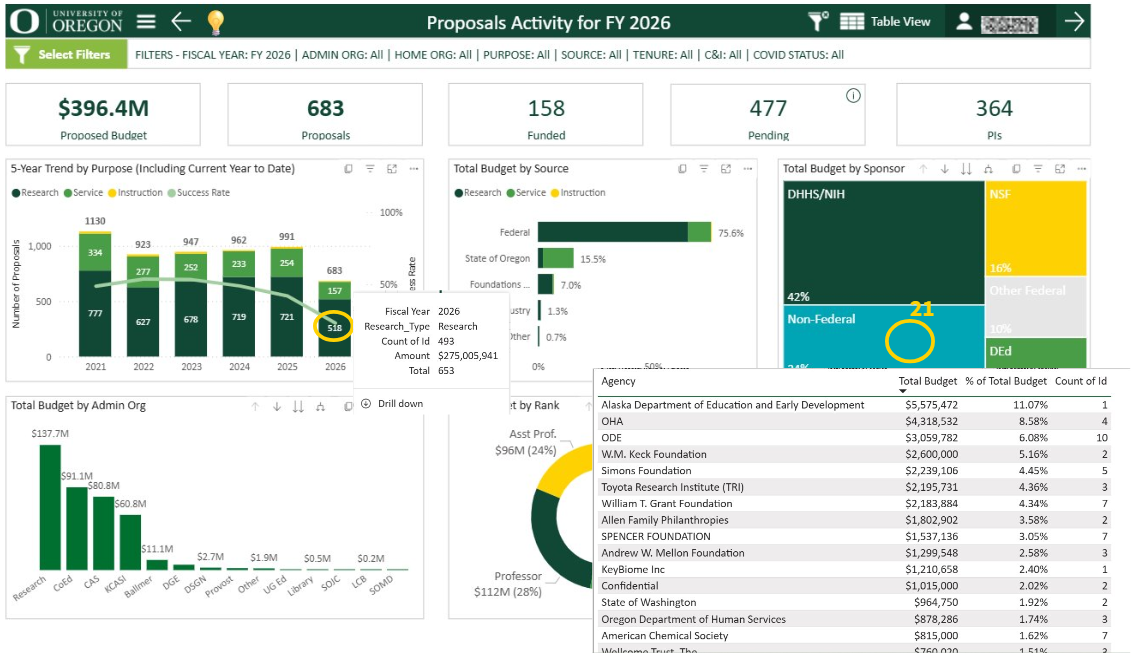Select the KCASI bar in Admin Org chart

click(x=130, y=543)
